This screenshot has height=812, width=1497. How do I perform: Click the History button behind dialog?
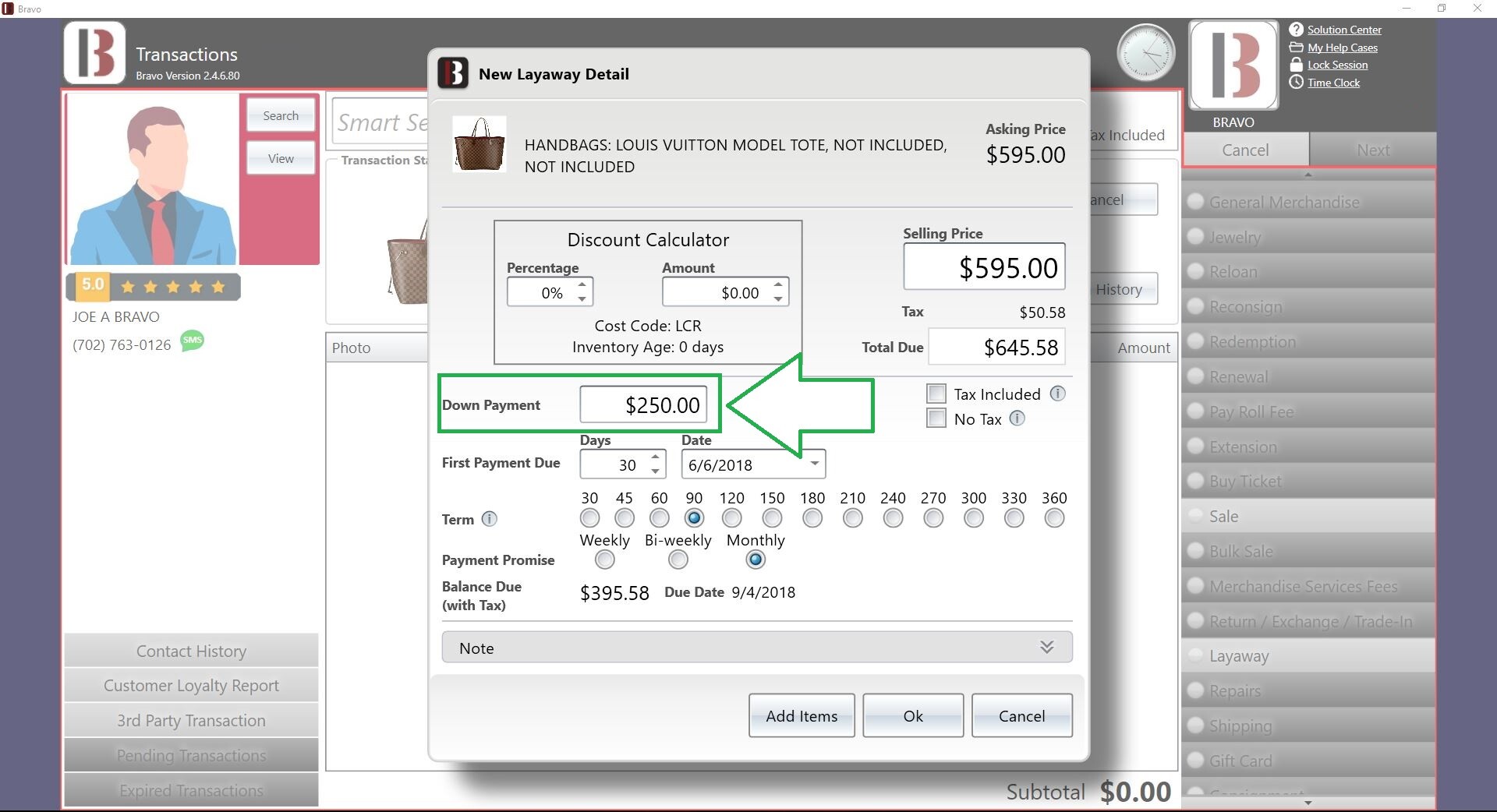tap(1123, 289)
